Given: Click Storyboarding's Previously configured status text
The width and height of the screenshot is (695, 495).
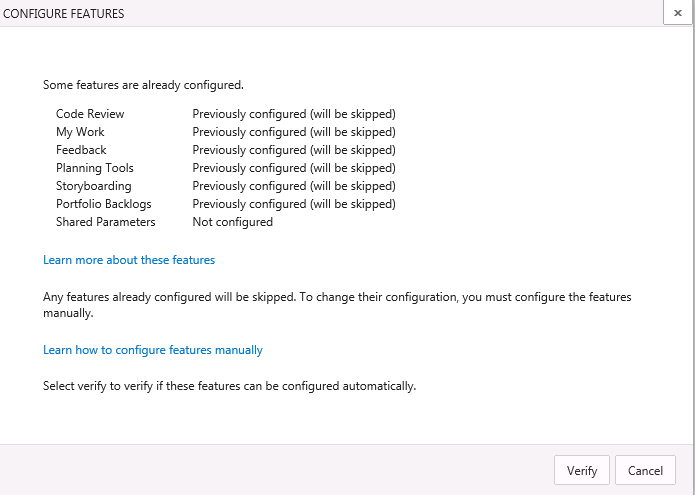Looking at the screenshot, I should pos(294,186).
